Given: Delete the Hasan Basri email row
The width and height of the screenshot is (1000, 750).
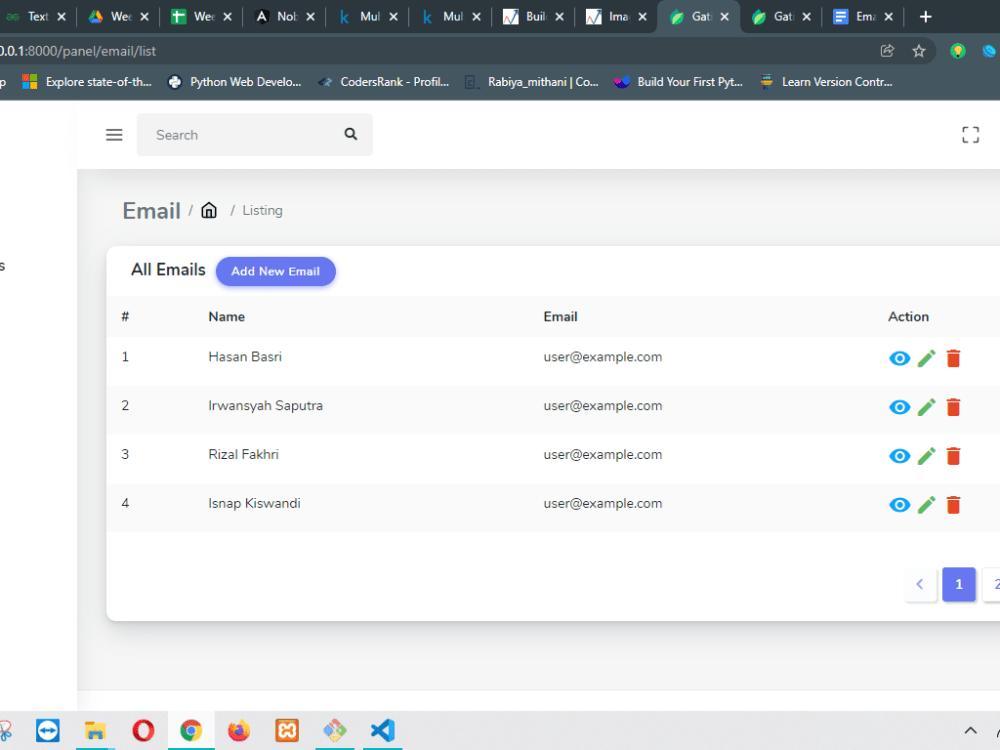Looking at the screenshot, I should 953,358.
